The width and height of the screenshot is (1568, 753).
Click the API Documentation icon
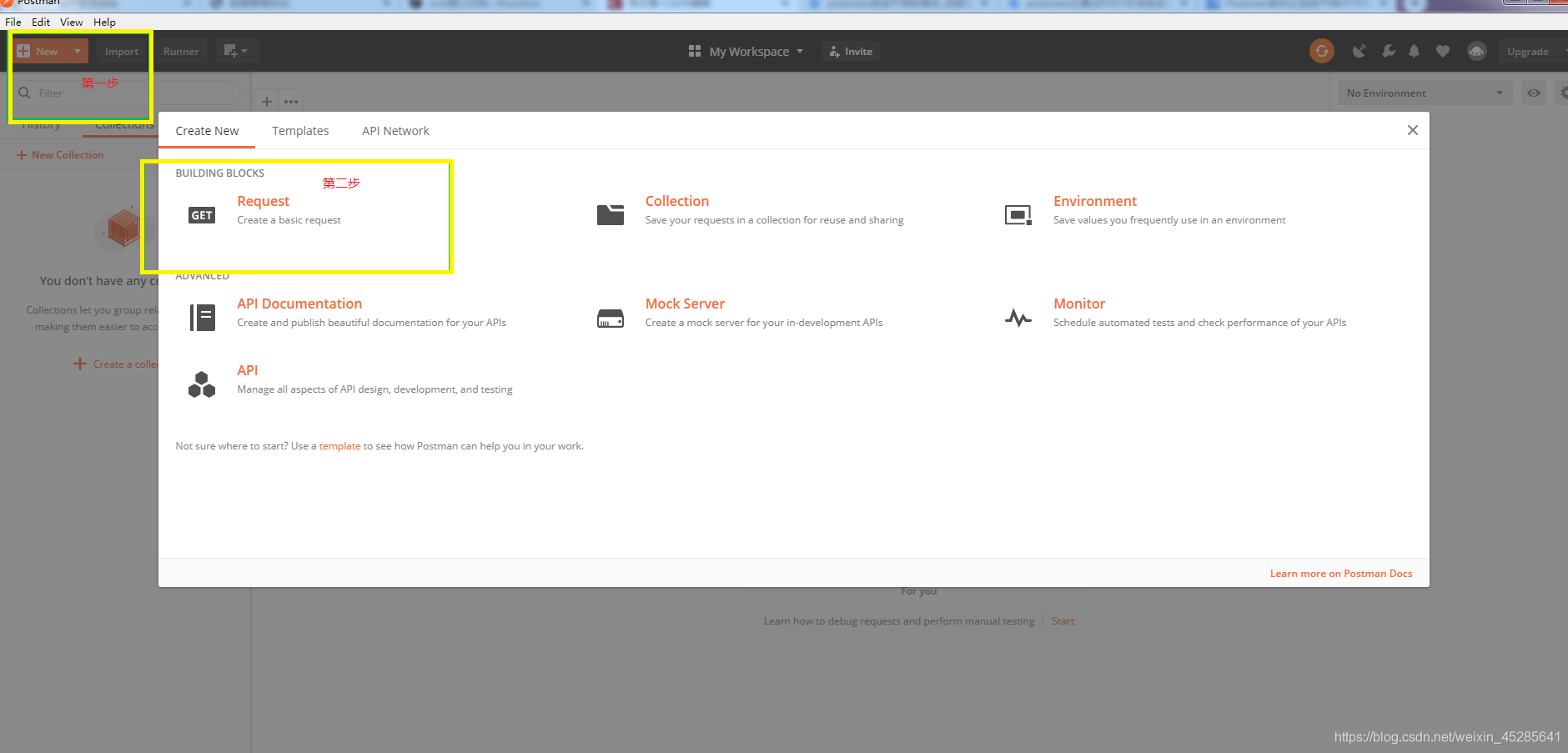click(202, 318)
